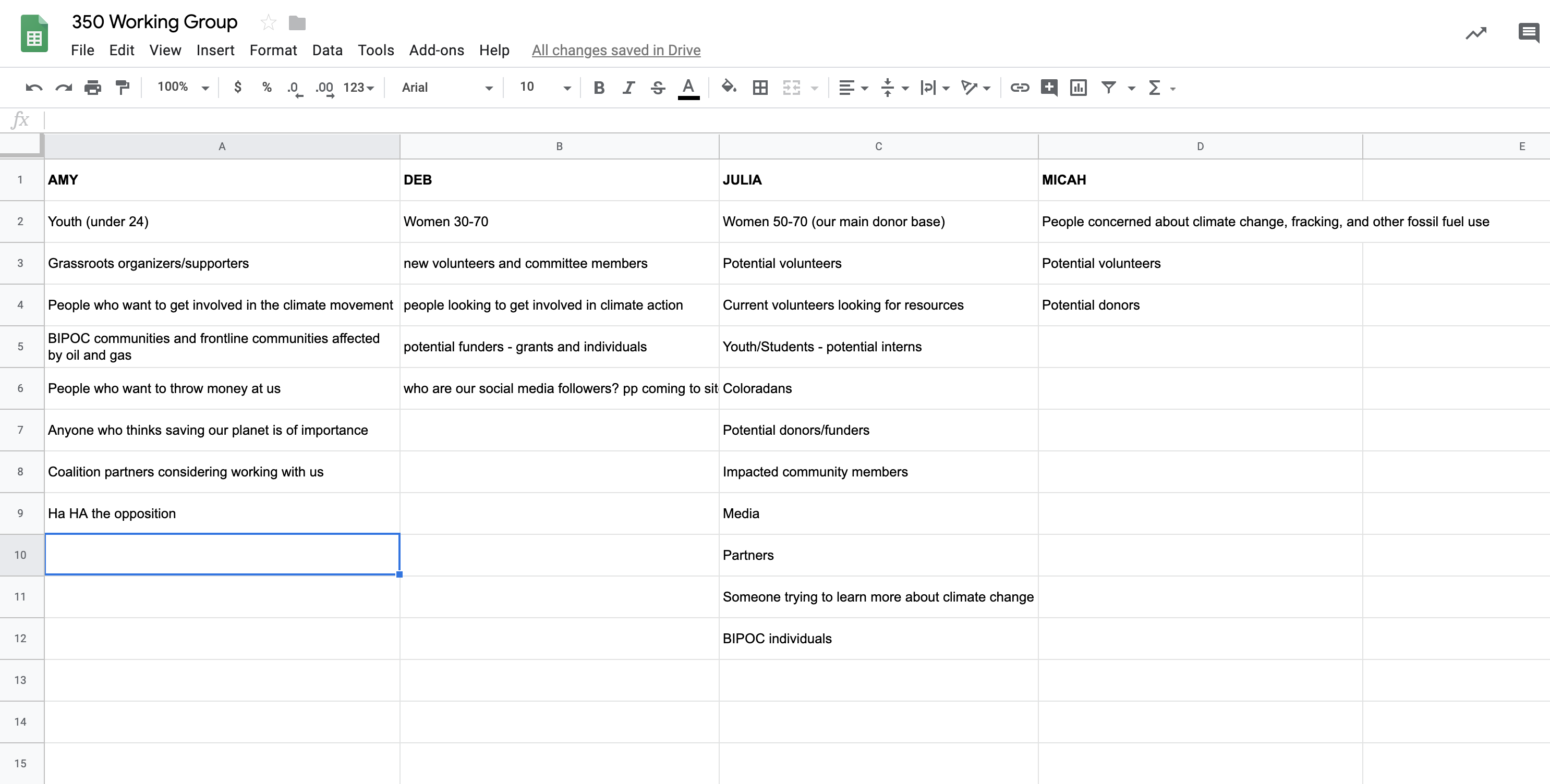Insert a chart from toolbar

1078,88
